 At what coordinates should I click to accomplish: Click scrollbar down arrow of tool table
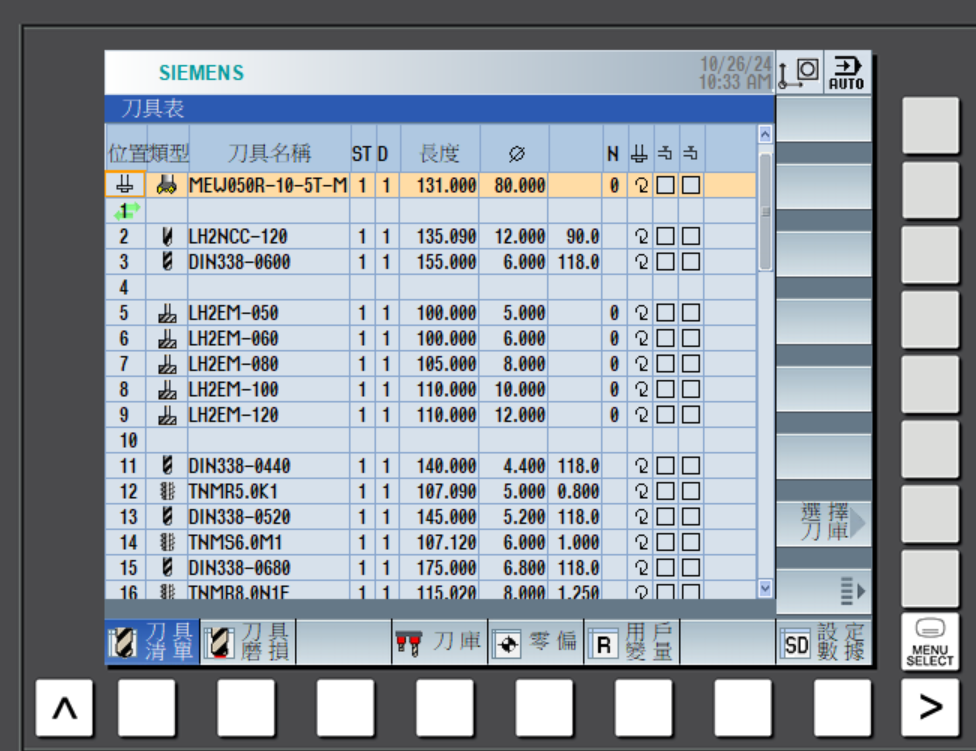click(x=765, y=588)
